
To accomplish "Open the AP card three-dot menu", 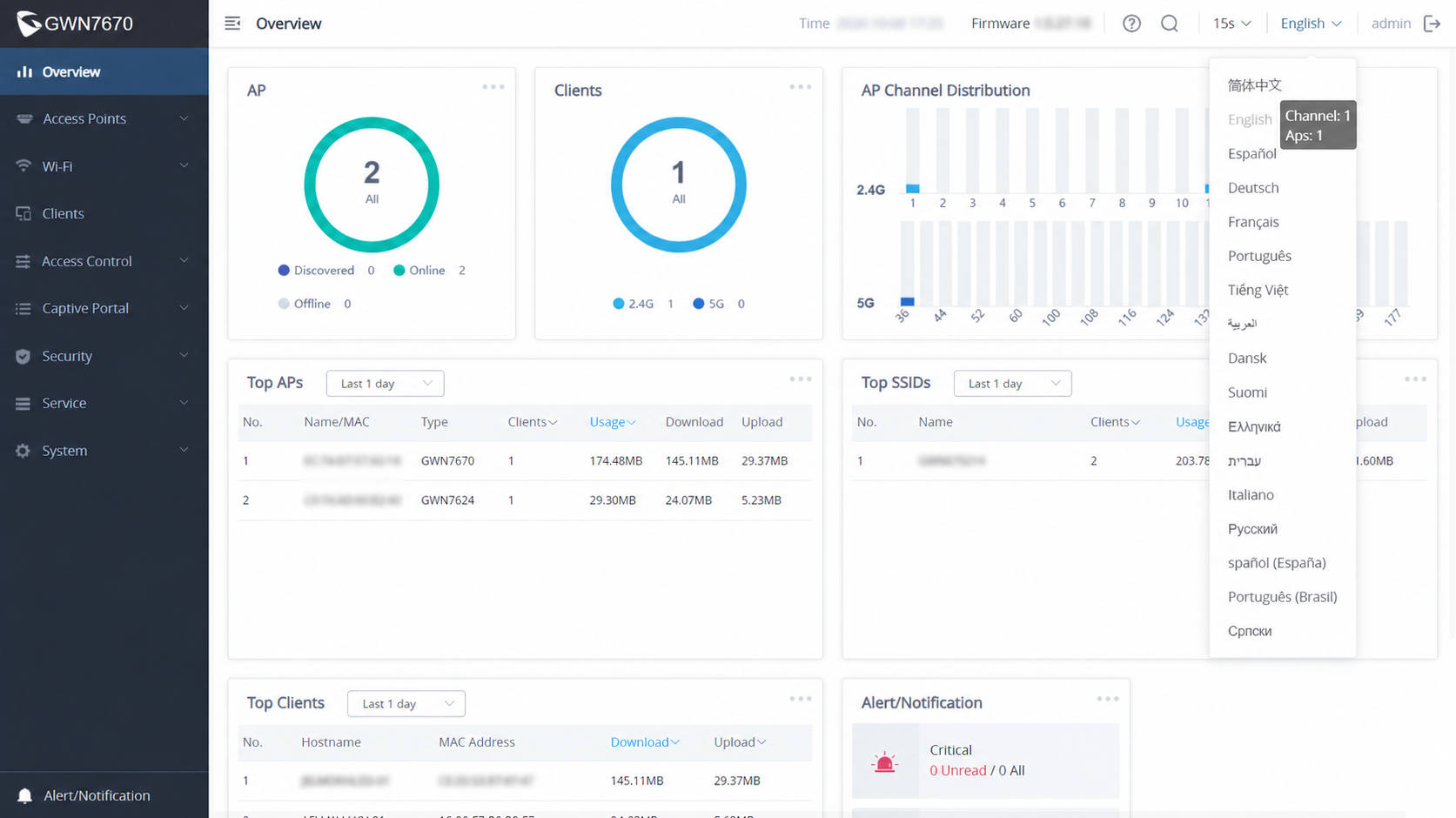I will tap(493, 87).
